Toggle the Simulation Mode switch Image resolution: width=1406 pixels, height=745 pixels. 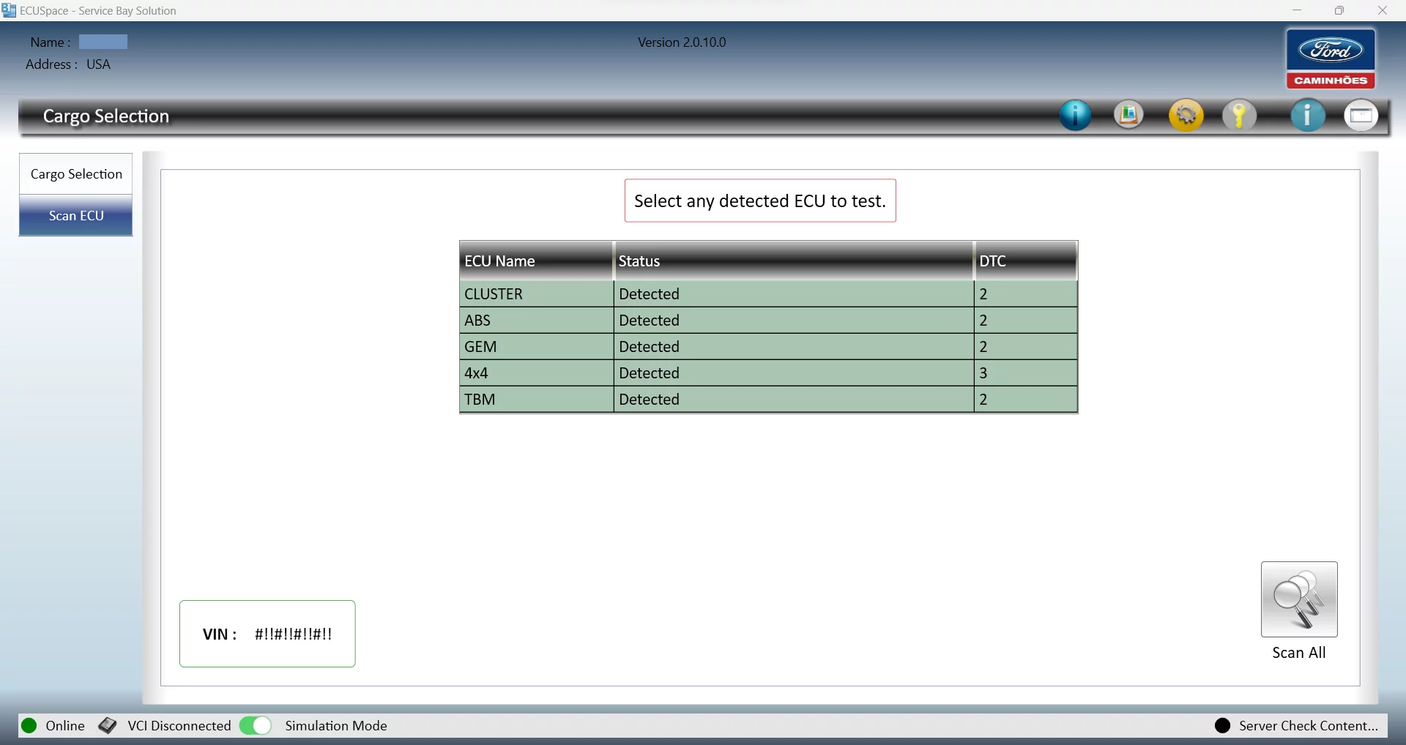click(x=255, y=725)
